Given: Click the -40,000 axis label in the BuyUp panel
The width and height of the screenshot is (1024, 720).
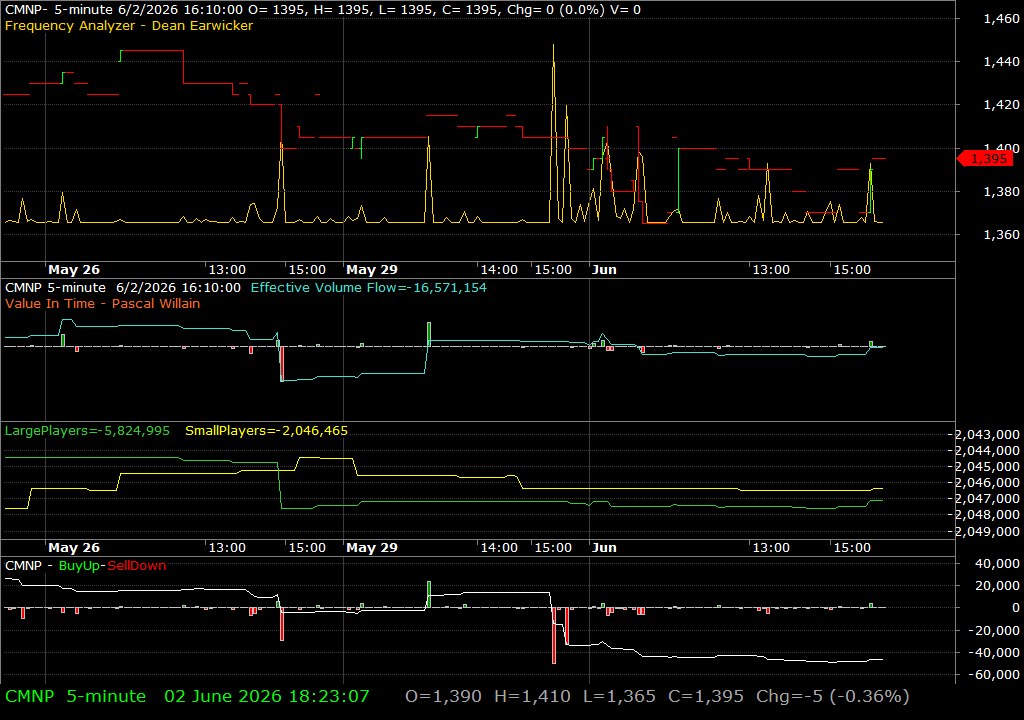Looking at the screenshot, I should [994, 653].
